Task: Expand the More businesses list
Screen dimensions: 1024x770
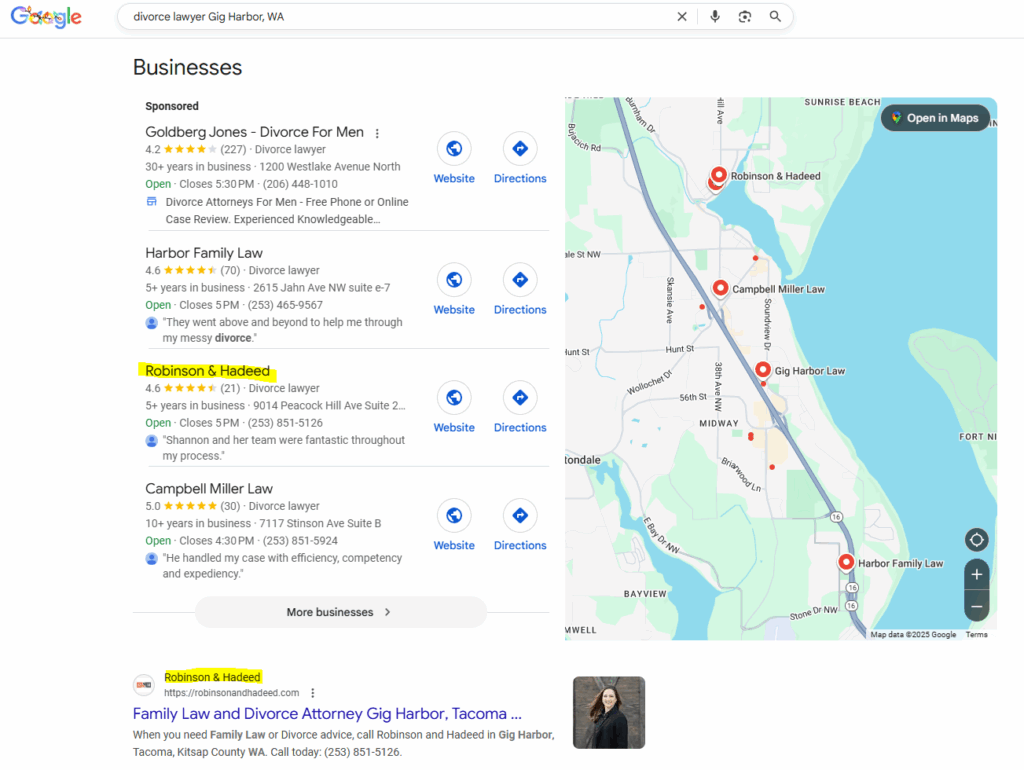Action: tap(340, 612)
